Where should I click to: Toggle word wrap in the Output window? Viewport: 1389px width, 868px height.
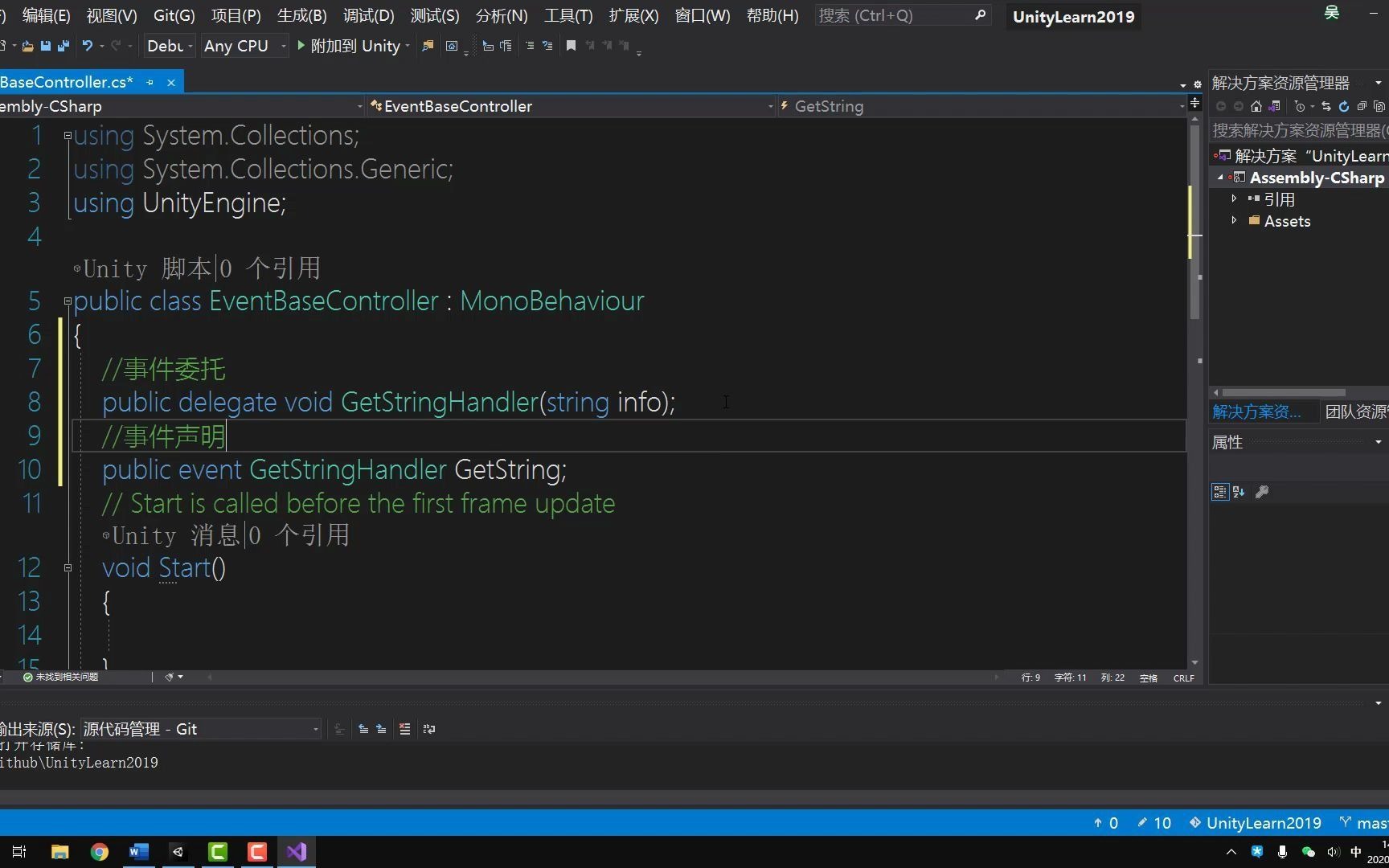point(428,729)
